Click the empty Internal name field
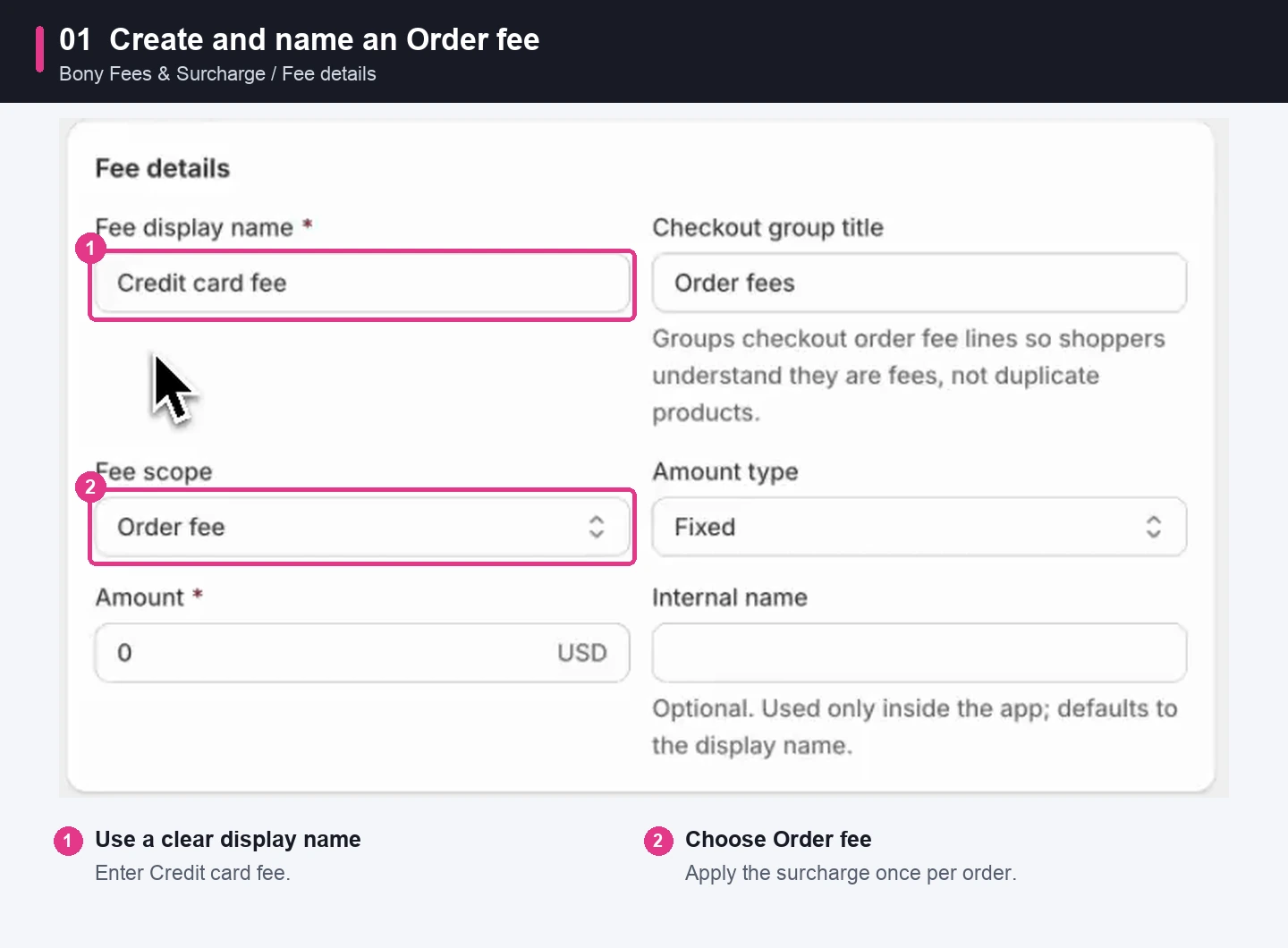The width and height of the screenshot is (1288, 948). pyautogui.click(x=919, y=653)
